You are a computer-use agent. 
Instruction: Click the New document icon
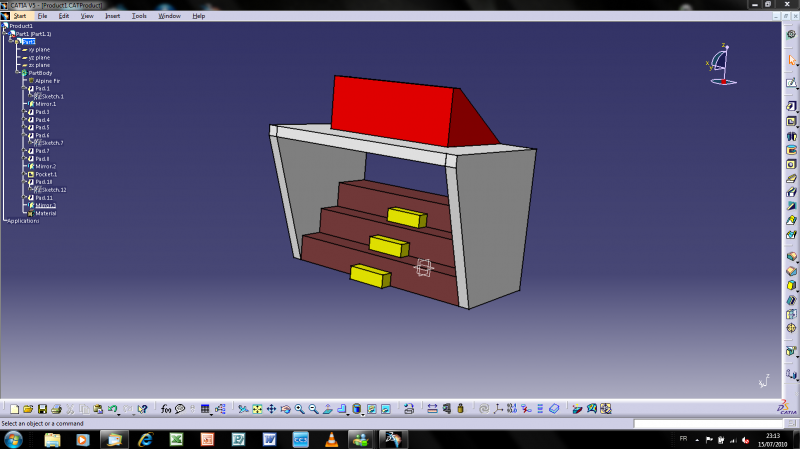click(x=13, y=409)
